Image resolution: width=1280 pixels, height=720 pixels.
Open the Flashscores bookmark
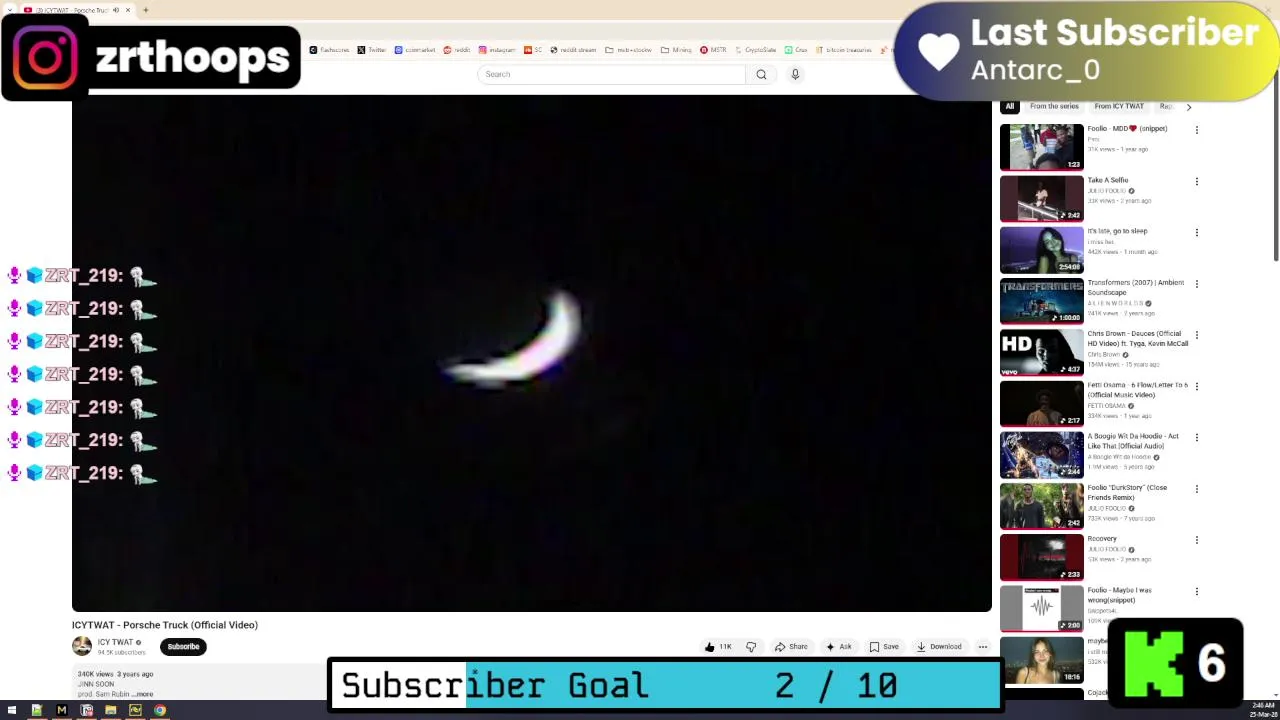329,50
